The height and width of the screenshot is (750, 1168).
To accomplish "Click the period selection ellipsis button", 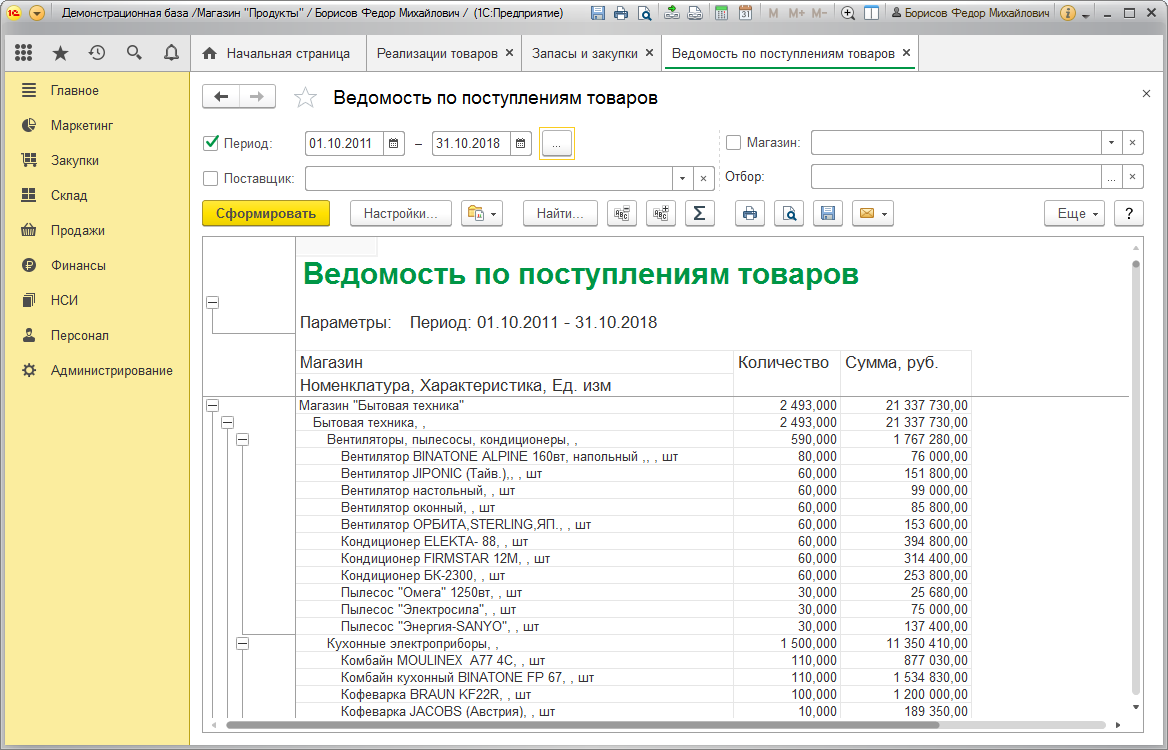I will point(556,143).
